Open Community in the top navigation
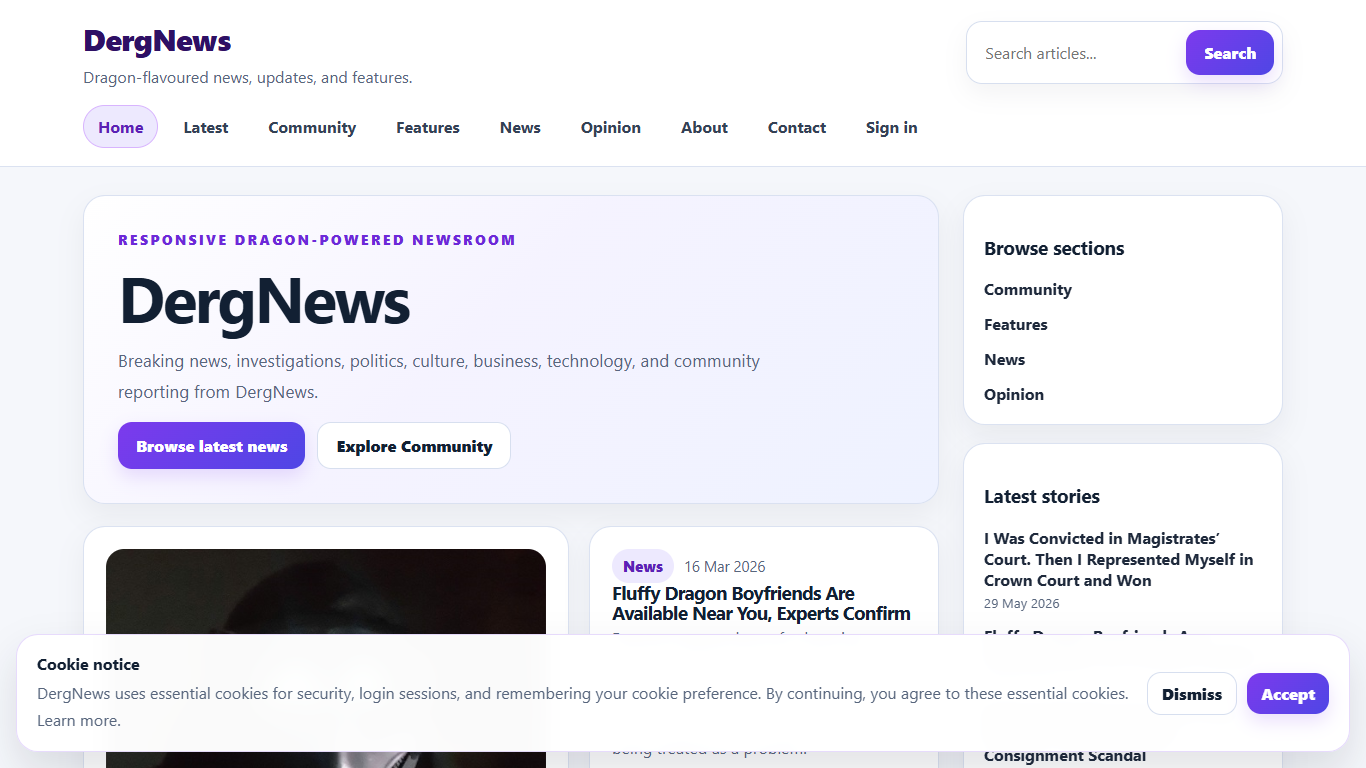This screenshot has width=1366, height=768. click(x=312, y=127)
